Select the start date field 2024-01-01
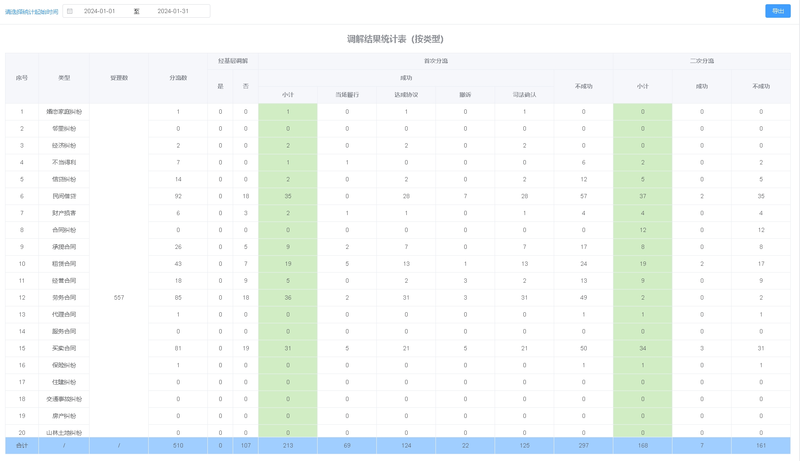 point(99,11)
